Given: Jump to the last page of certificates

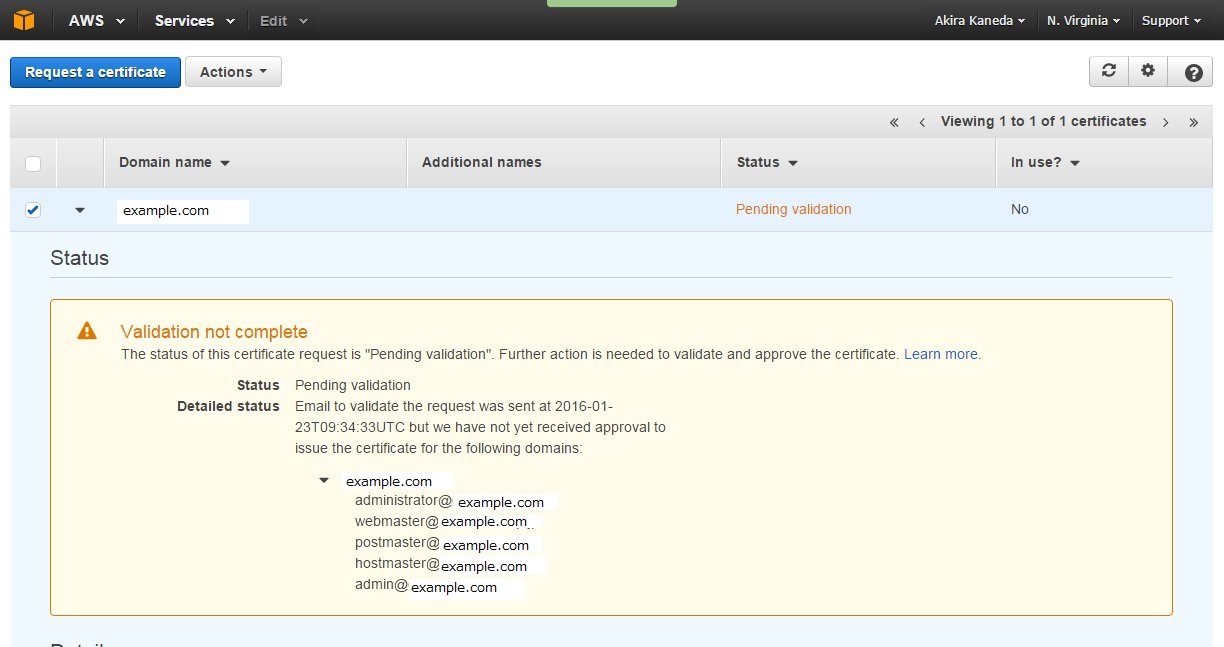Looking at the screenshot, I should [1193, 122].
